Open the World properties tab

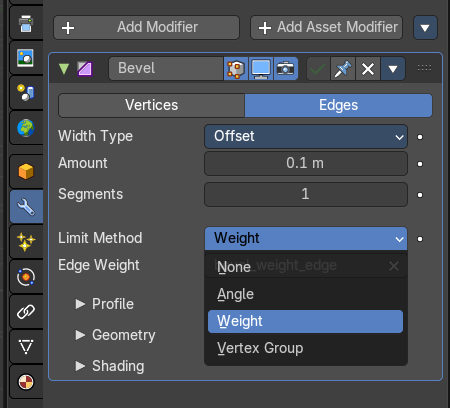pos(26,128)
